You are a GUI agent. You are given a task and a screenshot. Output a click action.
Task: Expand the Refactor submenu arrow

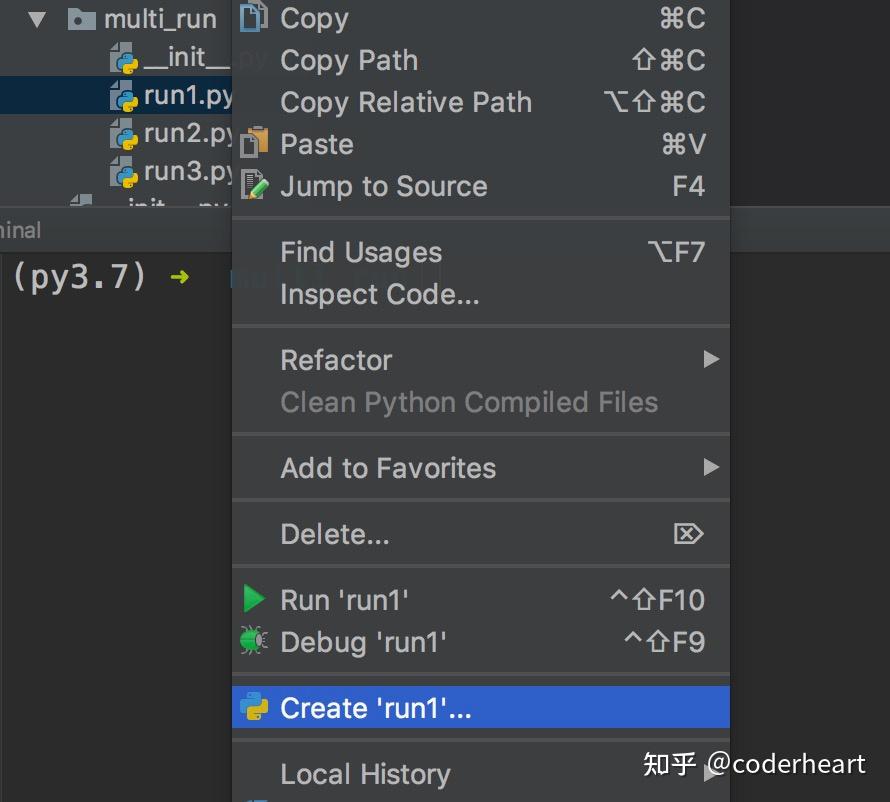[710, 359]
